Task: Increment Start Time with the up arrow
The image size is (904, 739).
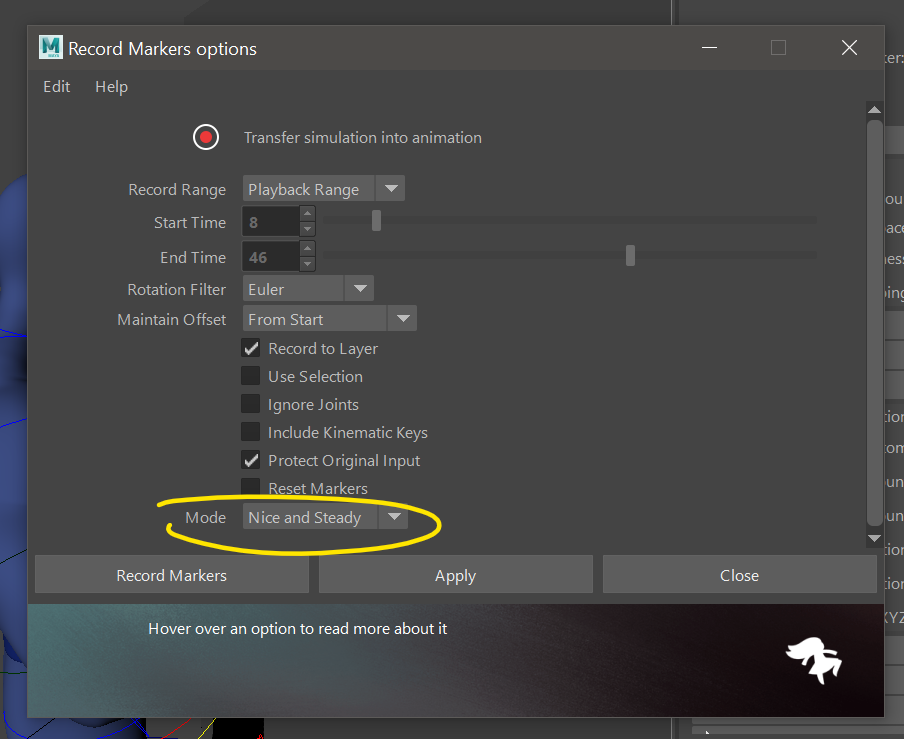Action: pyautogui.click(x=307, y=214)
